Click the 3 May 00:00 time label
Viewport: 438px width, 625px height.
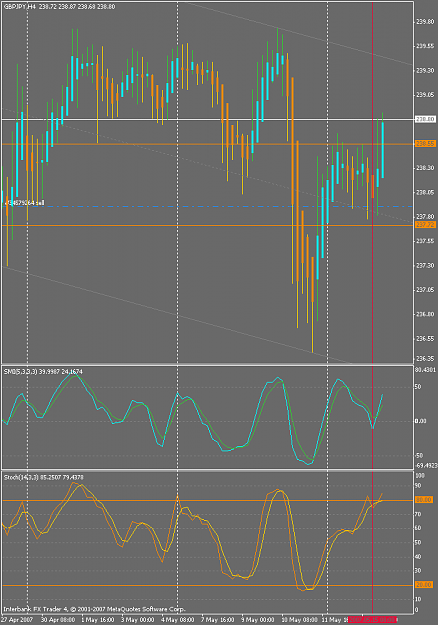click(137, 620)
